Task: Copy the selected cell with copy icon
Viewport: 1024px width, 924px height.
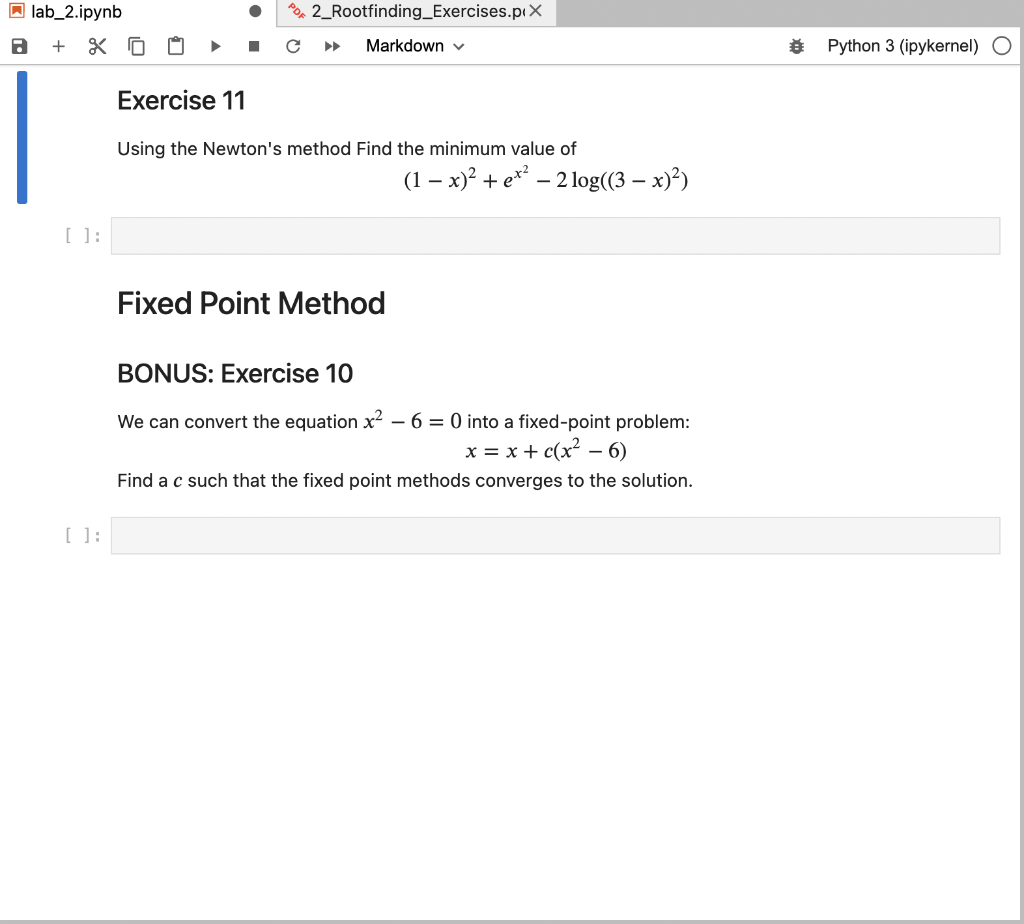Action: pos(136,45)
